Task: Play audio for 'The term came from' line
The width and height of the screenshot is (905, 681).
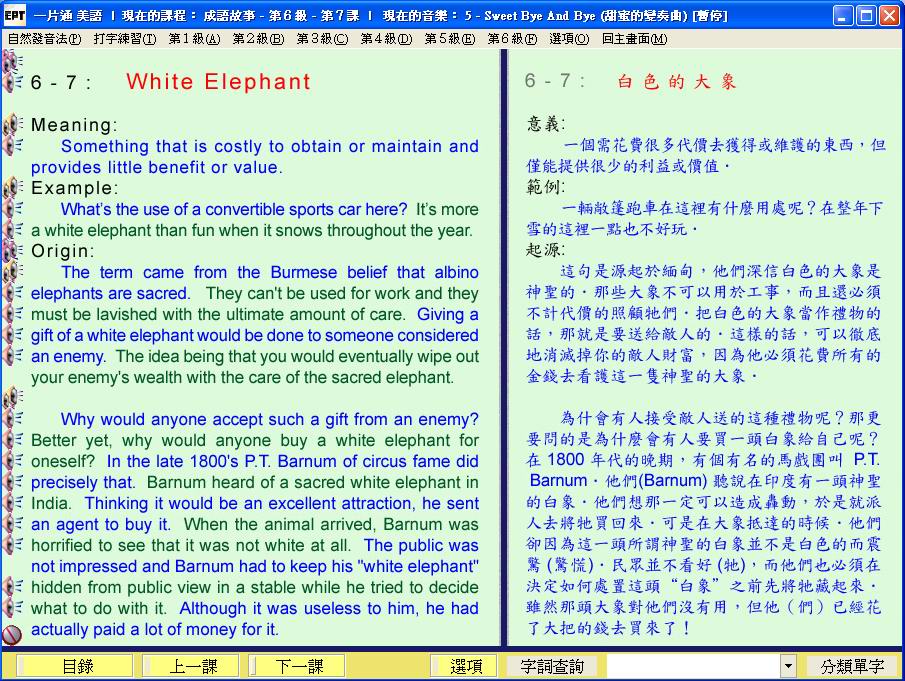Action: coord(13,272)
